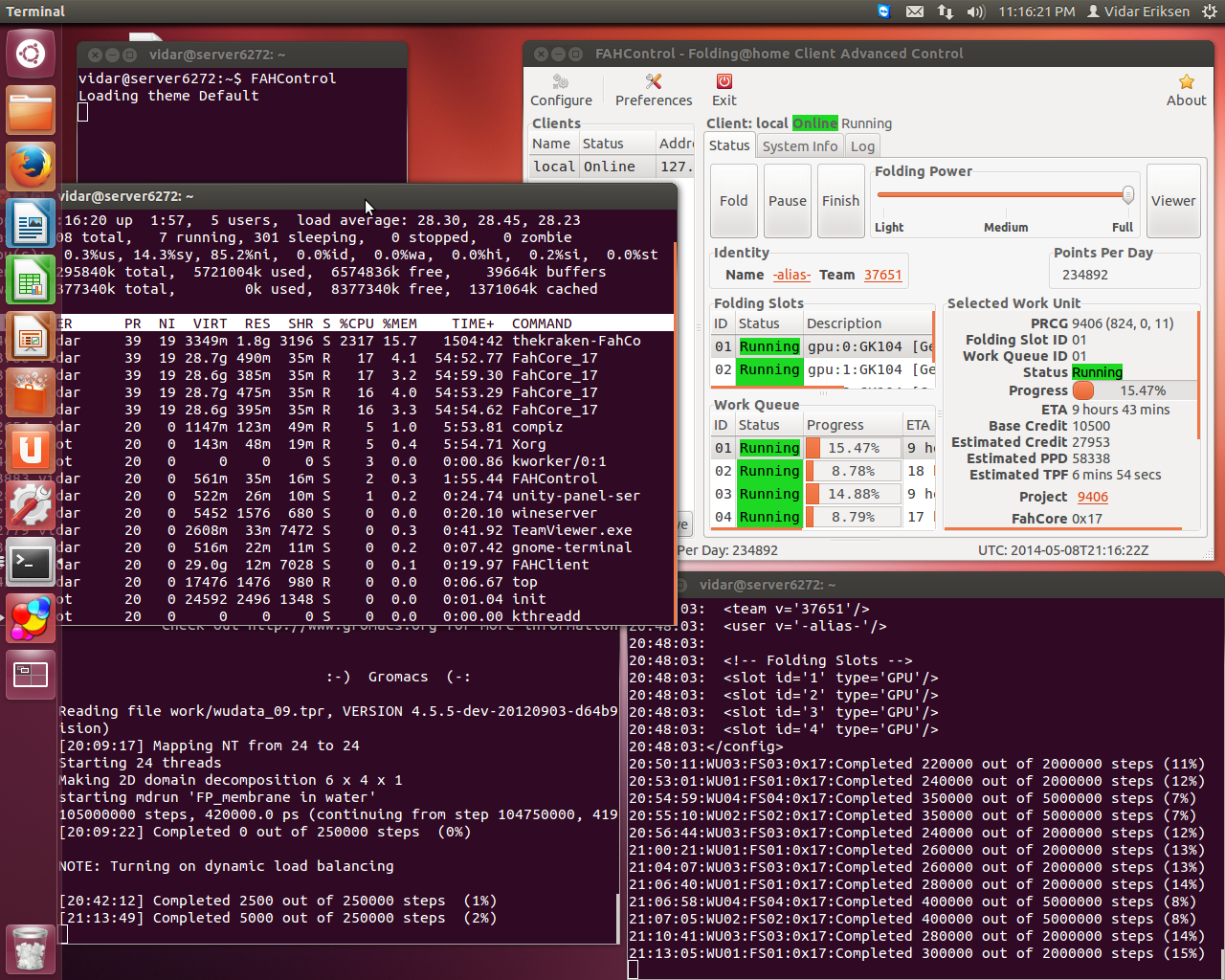Launch Firefox web browser from launcher
The height and width of the screenshot is (980, 1225).
tap(31, 167)
